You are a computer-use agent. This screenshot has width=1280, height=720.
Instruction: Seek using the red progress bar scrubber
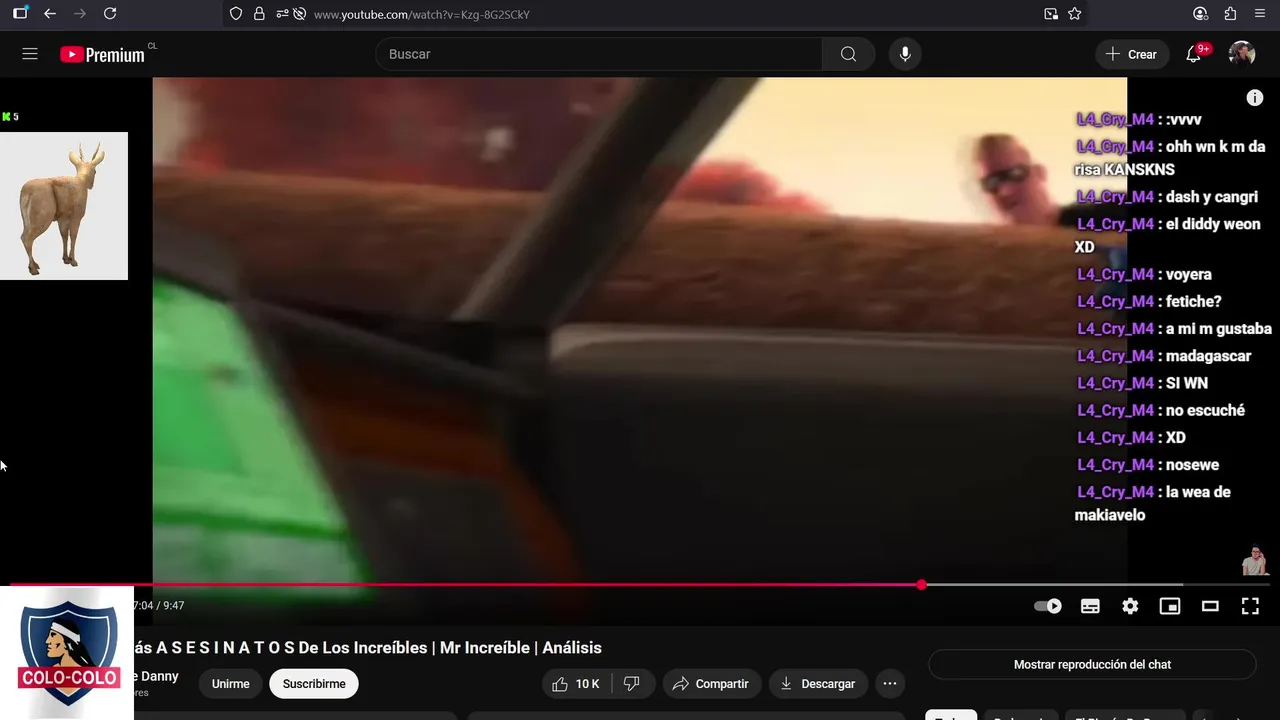coord(921,585)
